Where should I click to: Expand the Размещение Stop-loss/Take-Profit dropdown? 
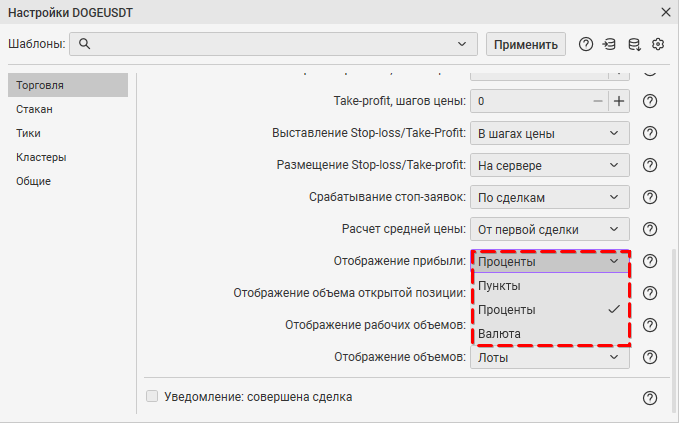(x=549, y=165)
